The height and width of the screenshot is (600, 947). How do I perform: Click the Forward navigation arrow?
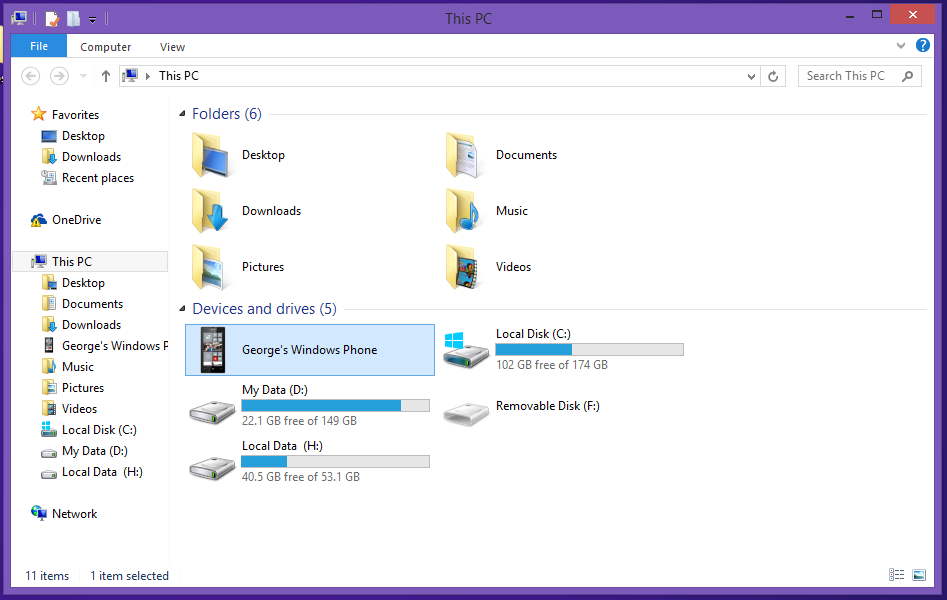(x=59, y=76)
